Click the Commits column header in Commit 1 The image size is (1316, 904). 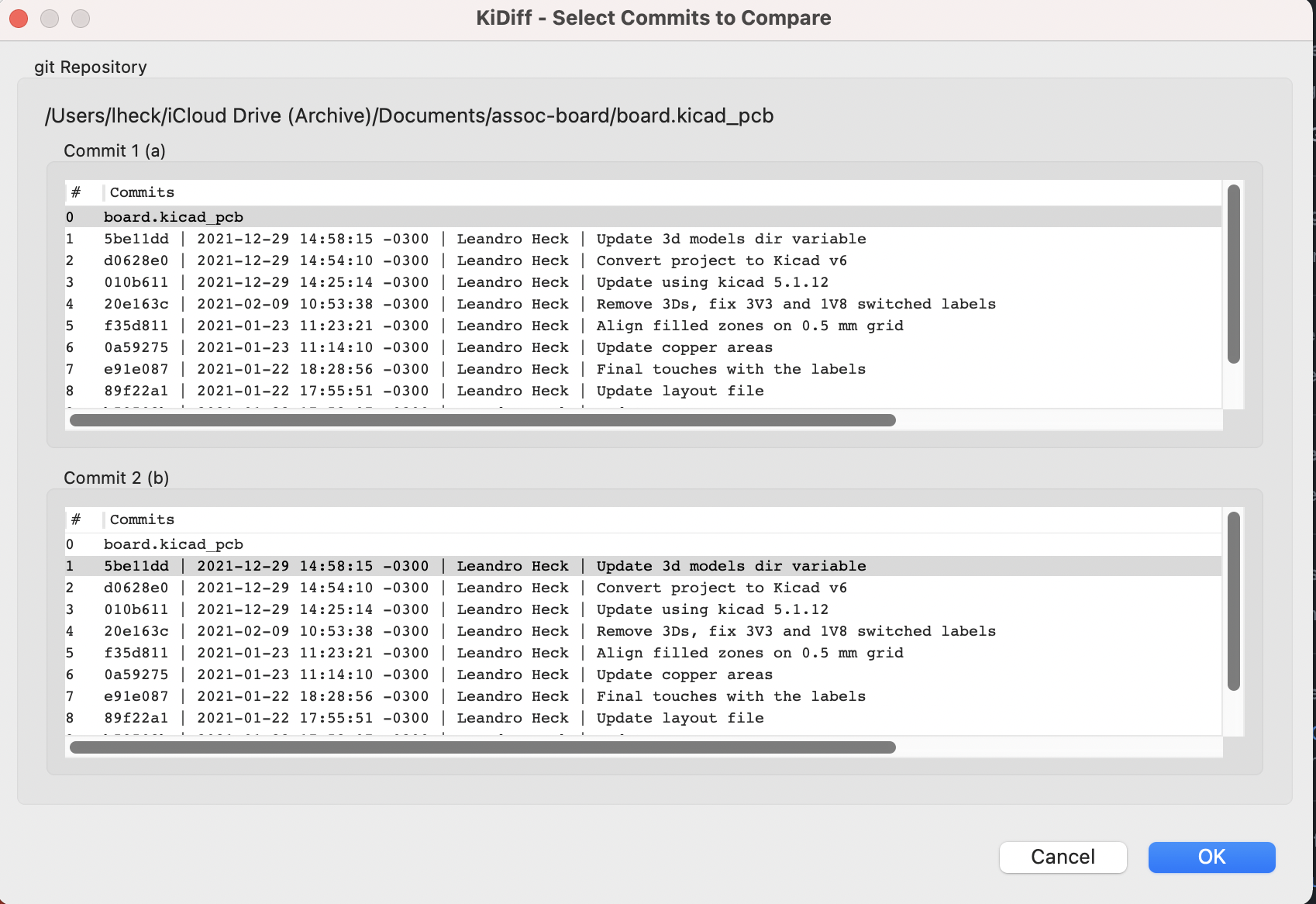tap(663, 192)
